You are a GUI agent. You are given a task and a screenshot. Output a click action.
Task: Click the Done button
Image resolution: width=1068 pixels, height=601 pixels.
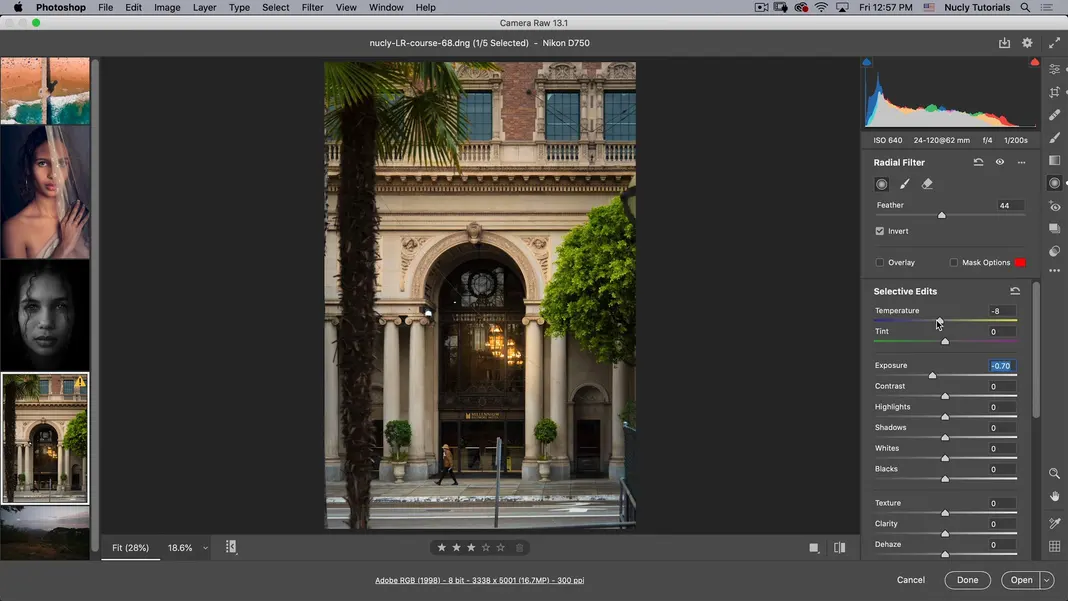pos(967,581)
